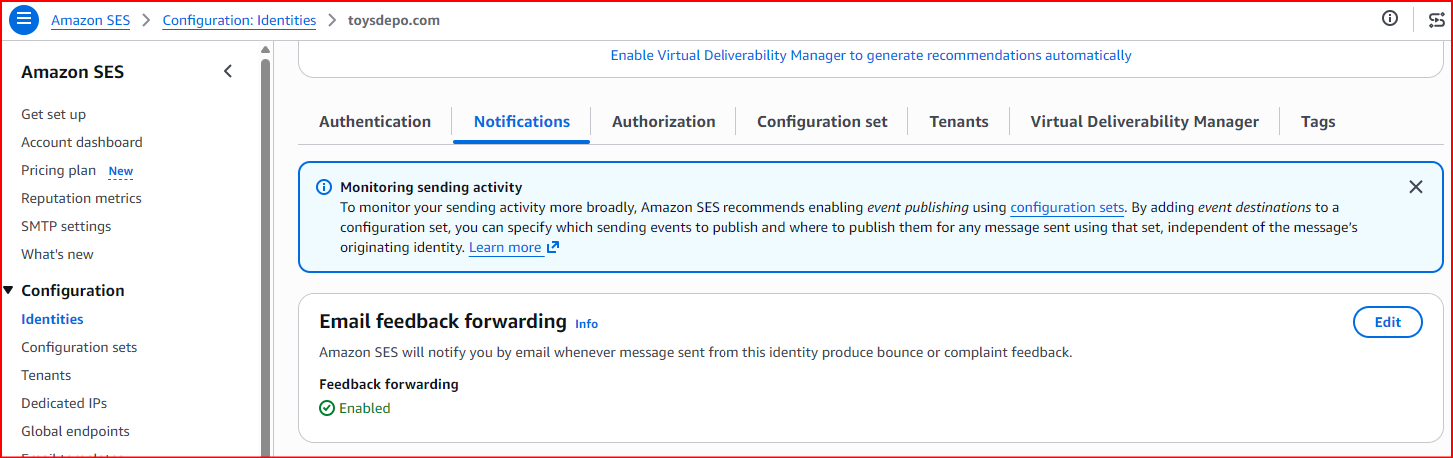Open Pricing plan in sidebar
The width and height of the screenshot is (1453, 458).
[58, 170]
